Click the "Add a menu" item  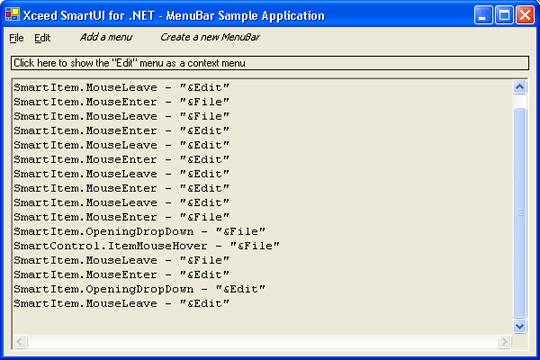coord(106,37)
